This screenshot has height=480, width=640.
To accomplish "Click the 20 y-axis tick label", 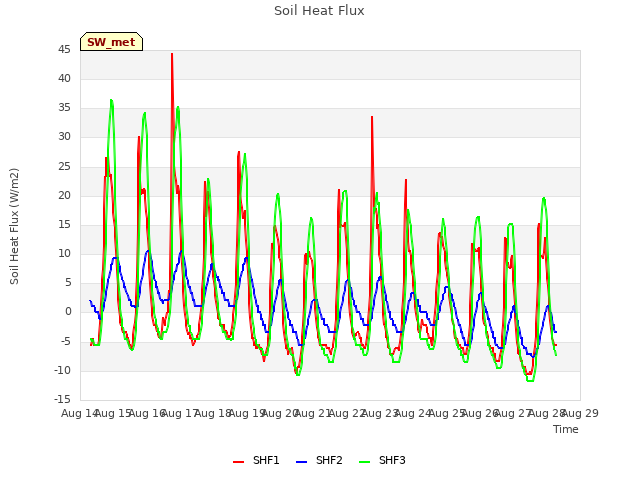I will (64, 196).
